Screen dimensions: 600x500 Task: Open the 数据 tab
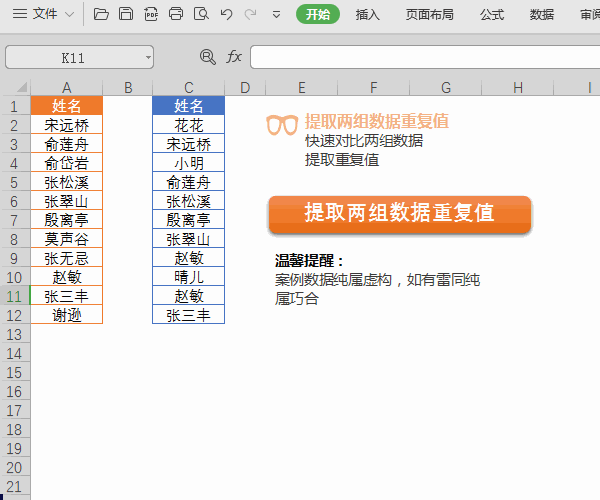(x=541, y=15)
